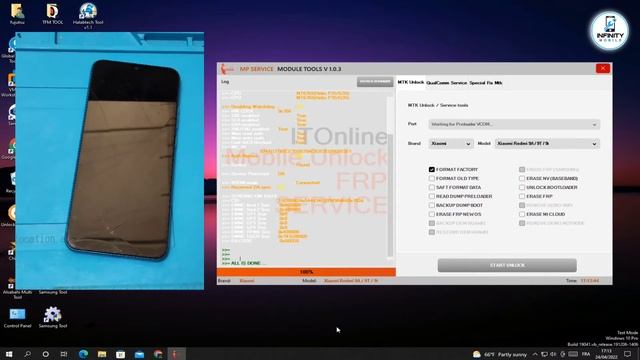Open the Brand dropdown showing Xiaomi
The width and height of the screenshot is (640, 360).
(x=451, y=144)
